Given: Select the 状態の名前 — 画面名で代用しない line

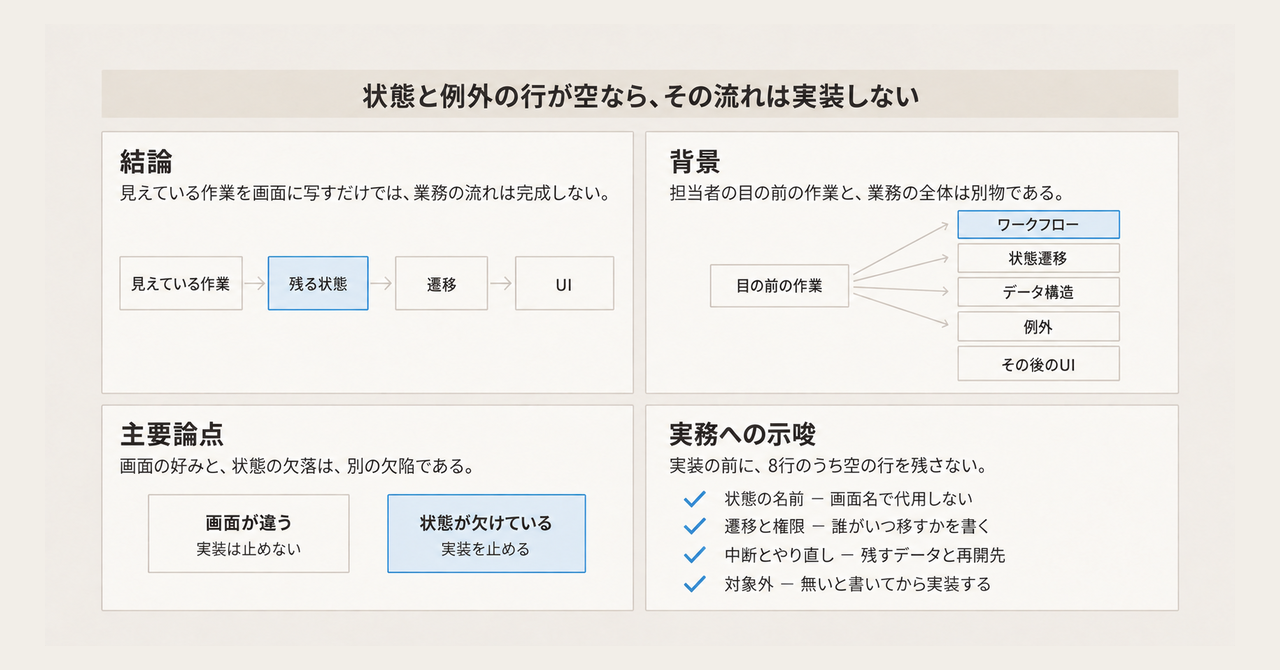Looking at the screenshot, I should click(848, 498).
